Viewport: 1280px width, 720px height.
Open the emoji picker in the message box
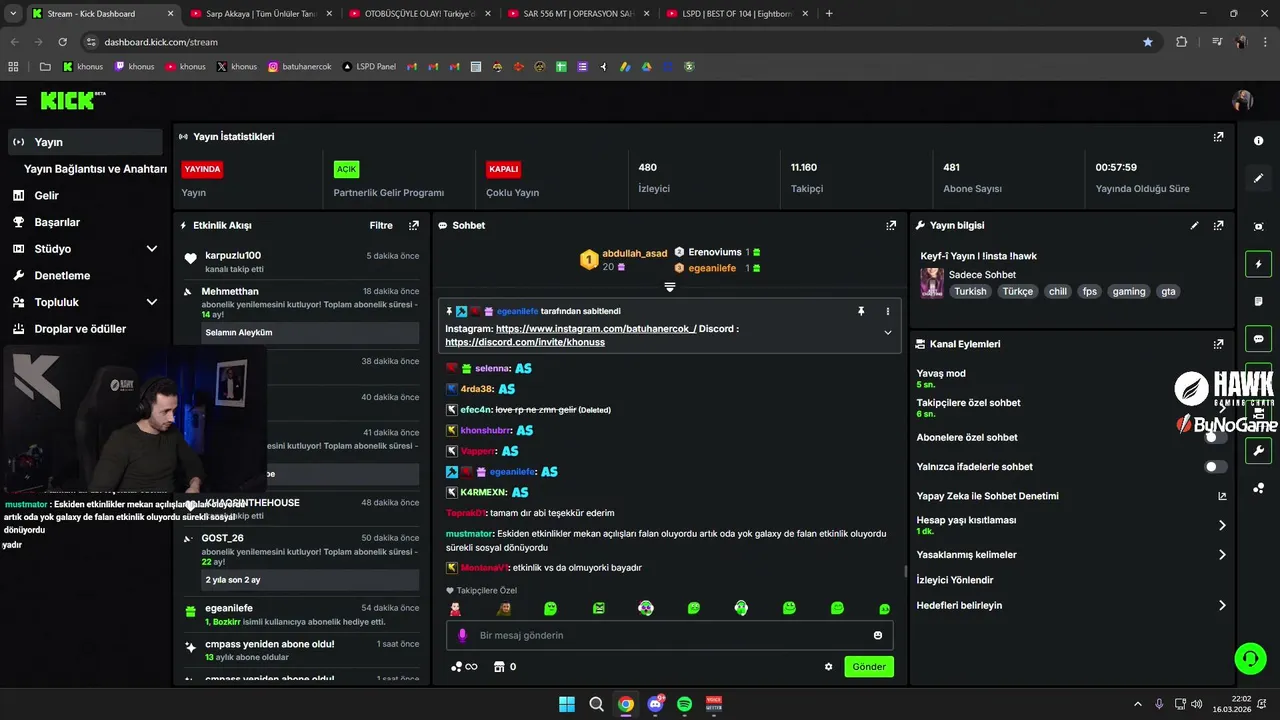click(x=878, y=635)
